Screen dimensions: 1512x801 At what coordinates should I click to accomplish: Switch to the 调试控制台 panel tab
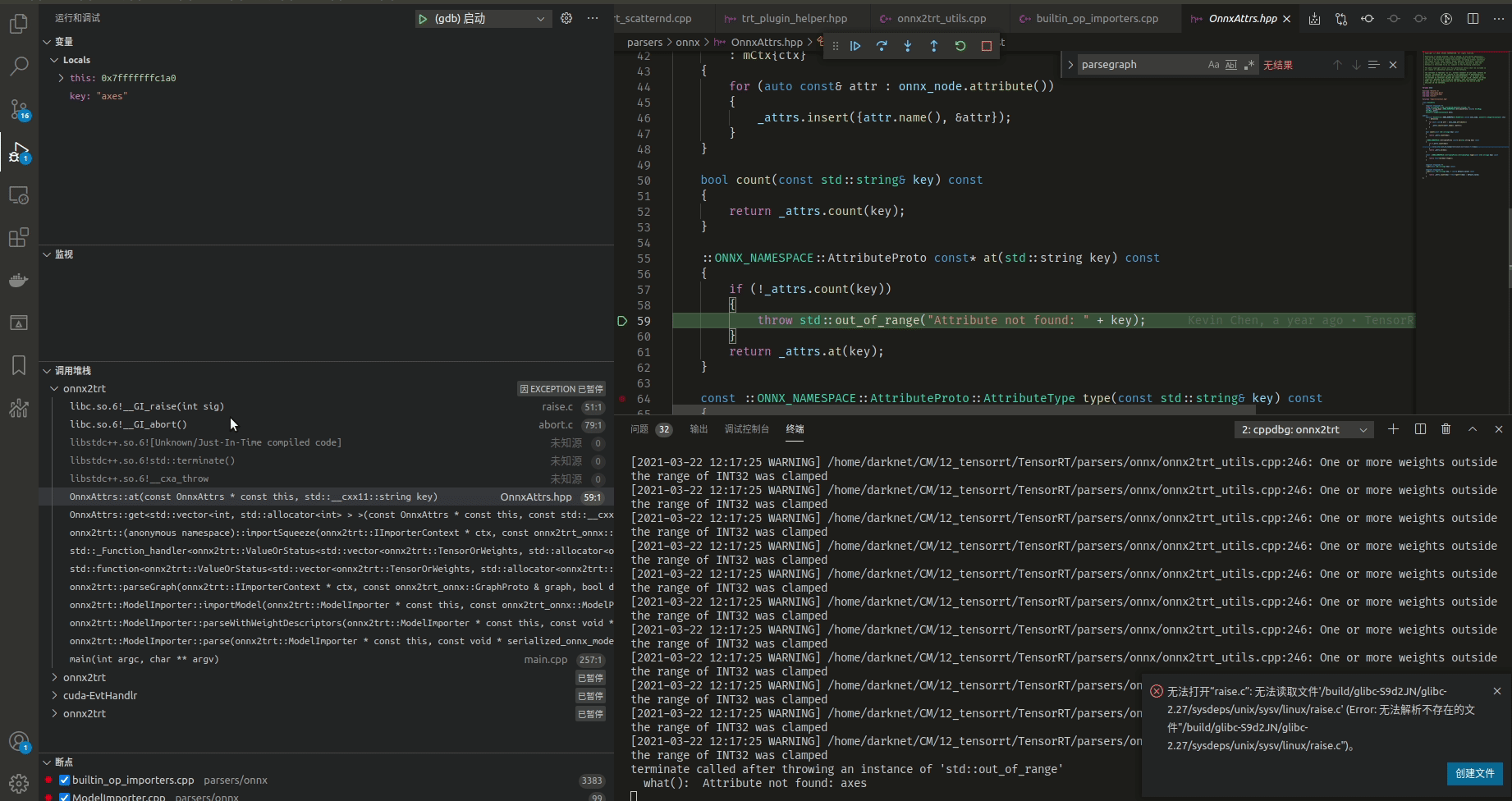pos(747,429)
